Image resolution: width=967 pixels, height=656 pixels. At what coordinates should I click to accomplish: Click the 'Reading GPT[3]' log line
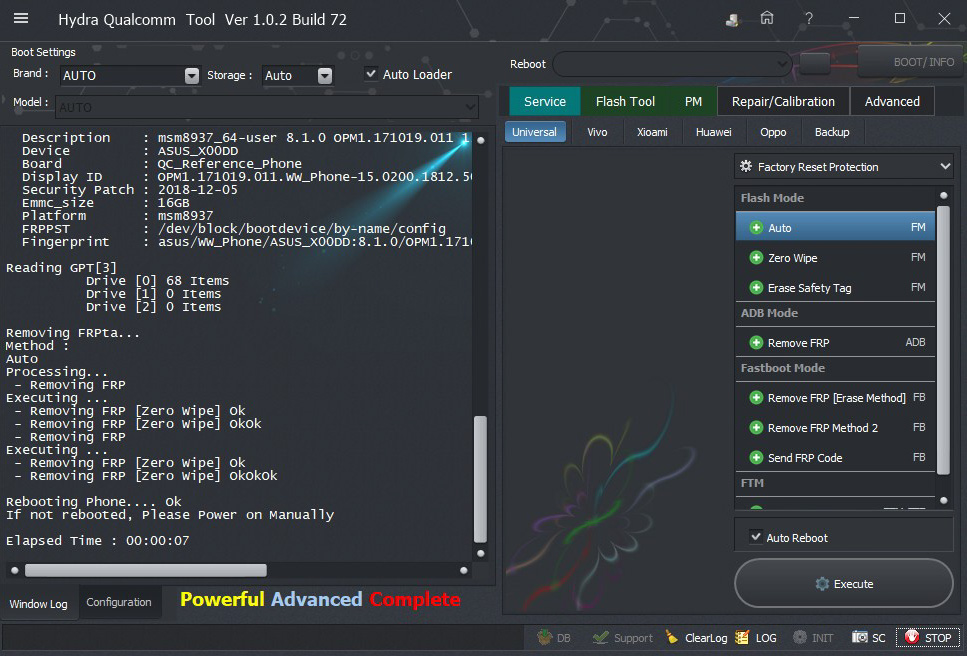coord(61,268)
